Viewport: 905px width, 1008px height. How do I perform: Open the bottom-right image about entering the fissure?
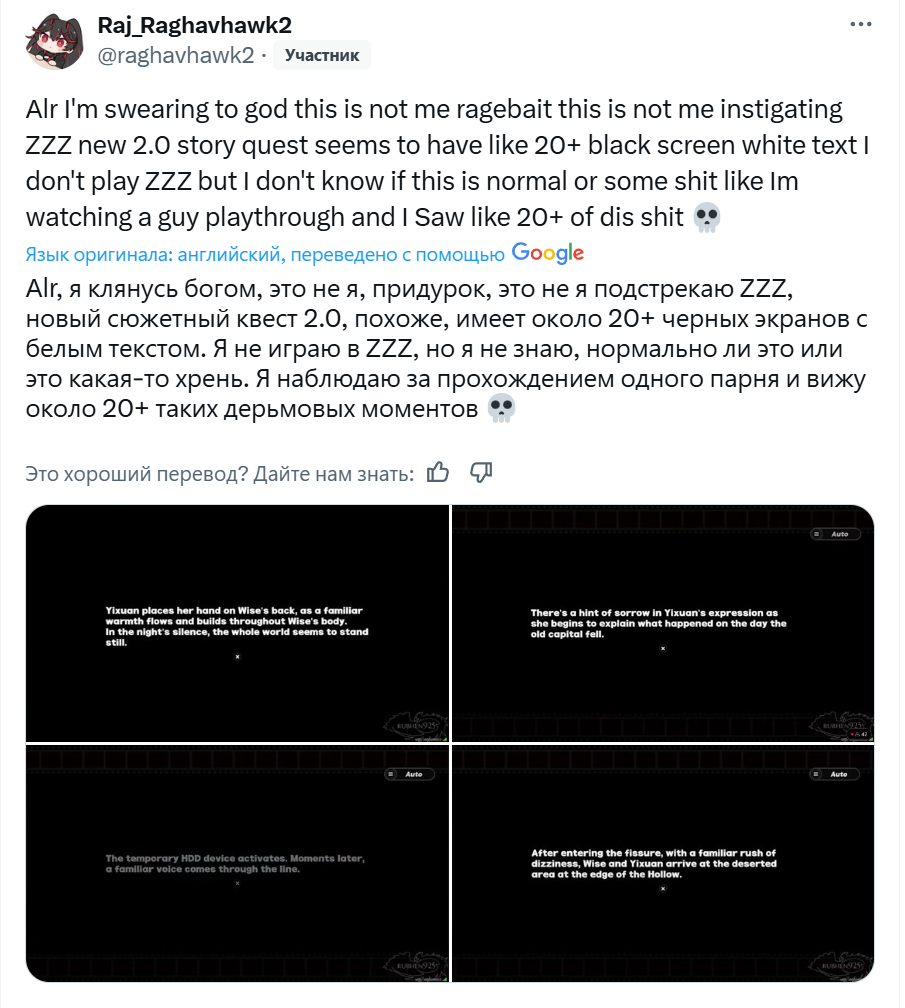pos(663,863)
